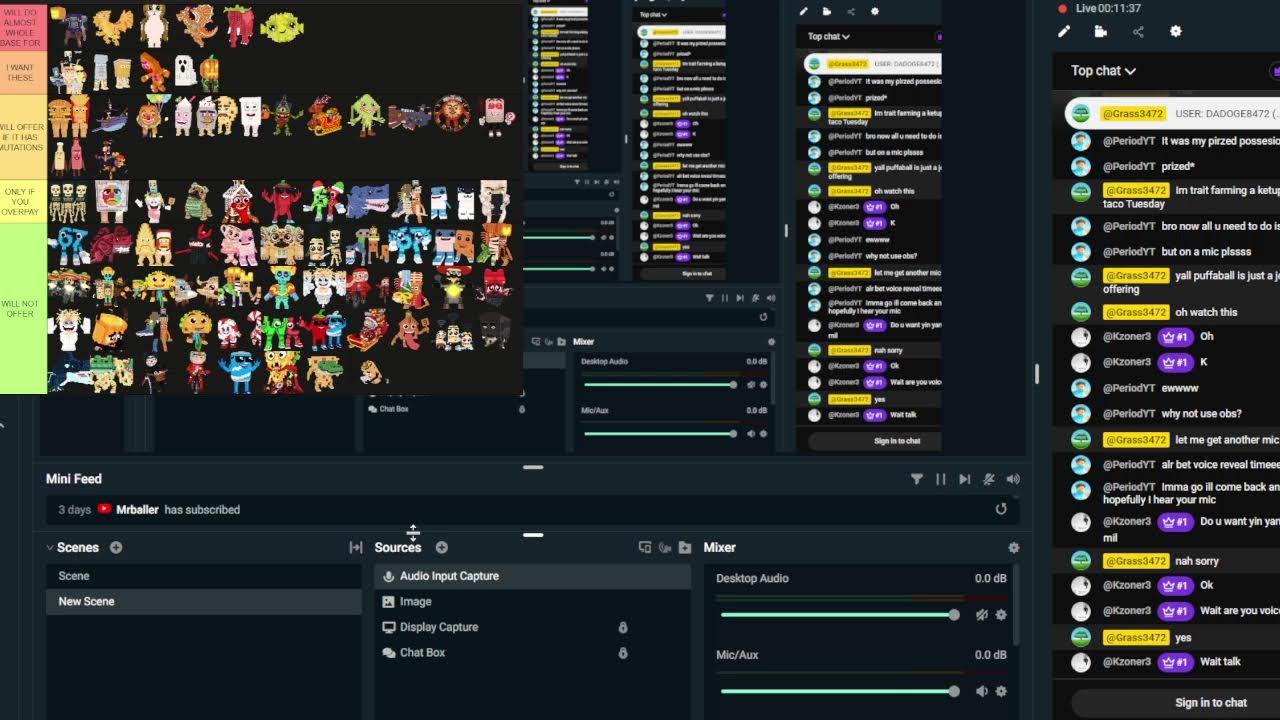Screen dimensions: 1280x720
Task: Select the Display Capture source row
Action: point(532,627)
